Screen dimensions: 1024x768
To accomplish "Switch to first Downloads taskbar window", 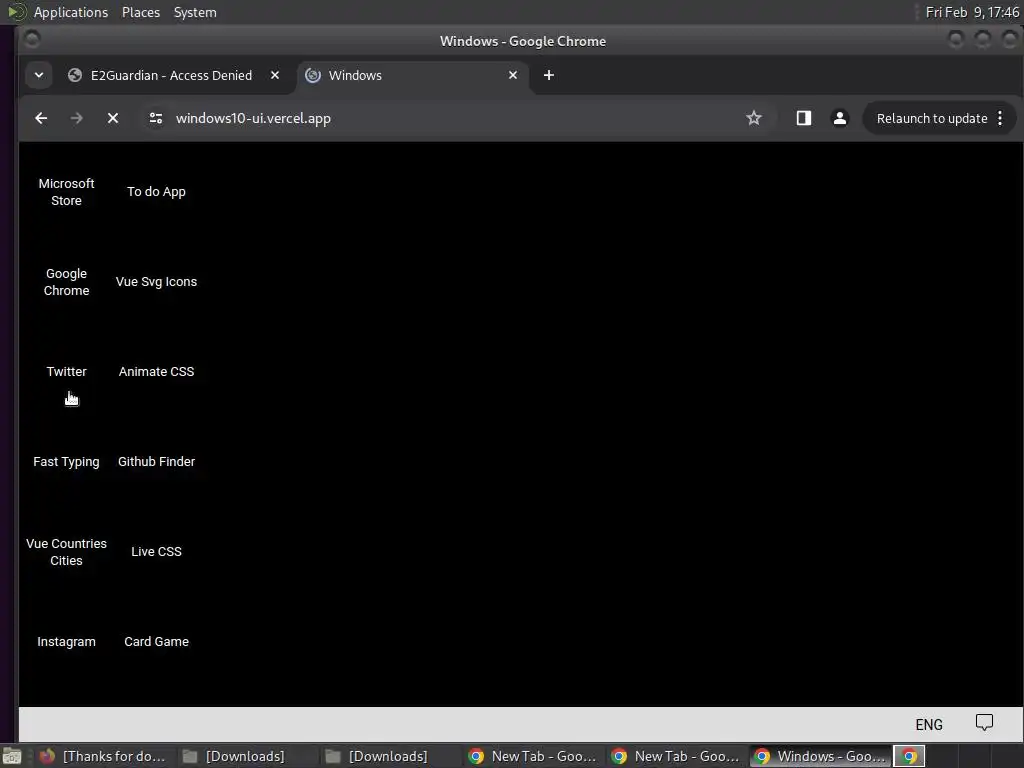I will coord(234,756).
